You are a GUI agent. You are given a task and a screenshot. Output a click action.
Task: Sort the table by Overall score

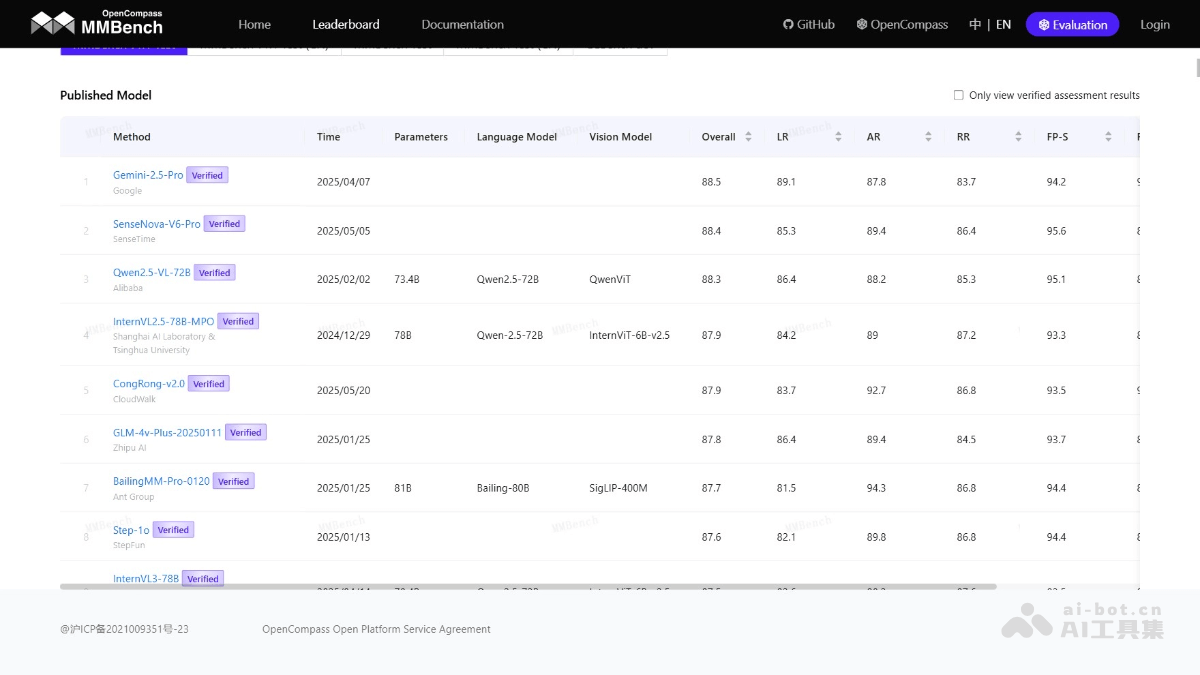coord(748,137)
